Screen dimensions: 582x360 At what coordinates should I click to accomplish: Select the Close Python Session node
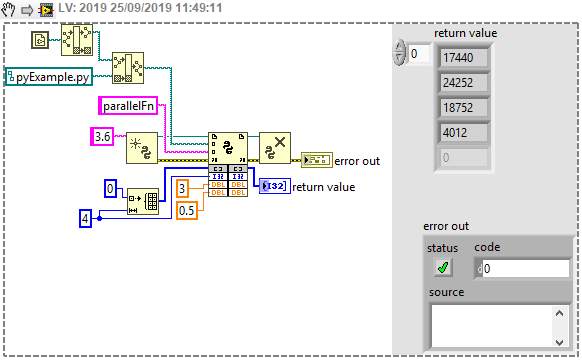coord(275,148)
